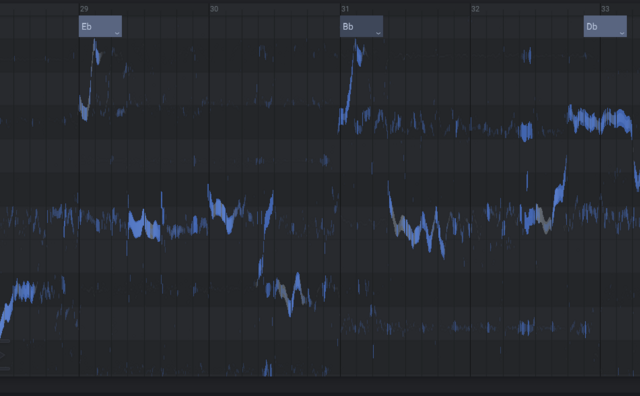This screenshot has width=640, height=396.
Task: Select the Eb chord marker
Action: (100, 27)
